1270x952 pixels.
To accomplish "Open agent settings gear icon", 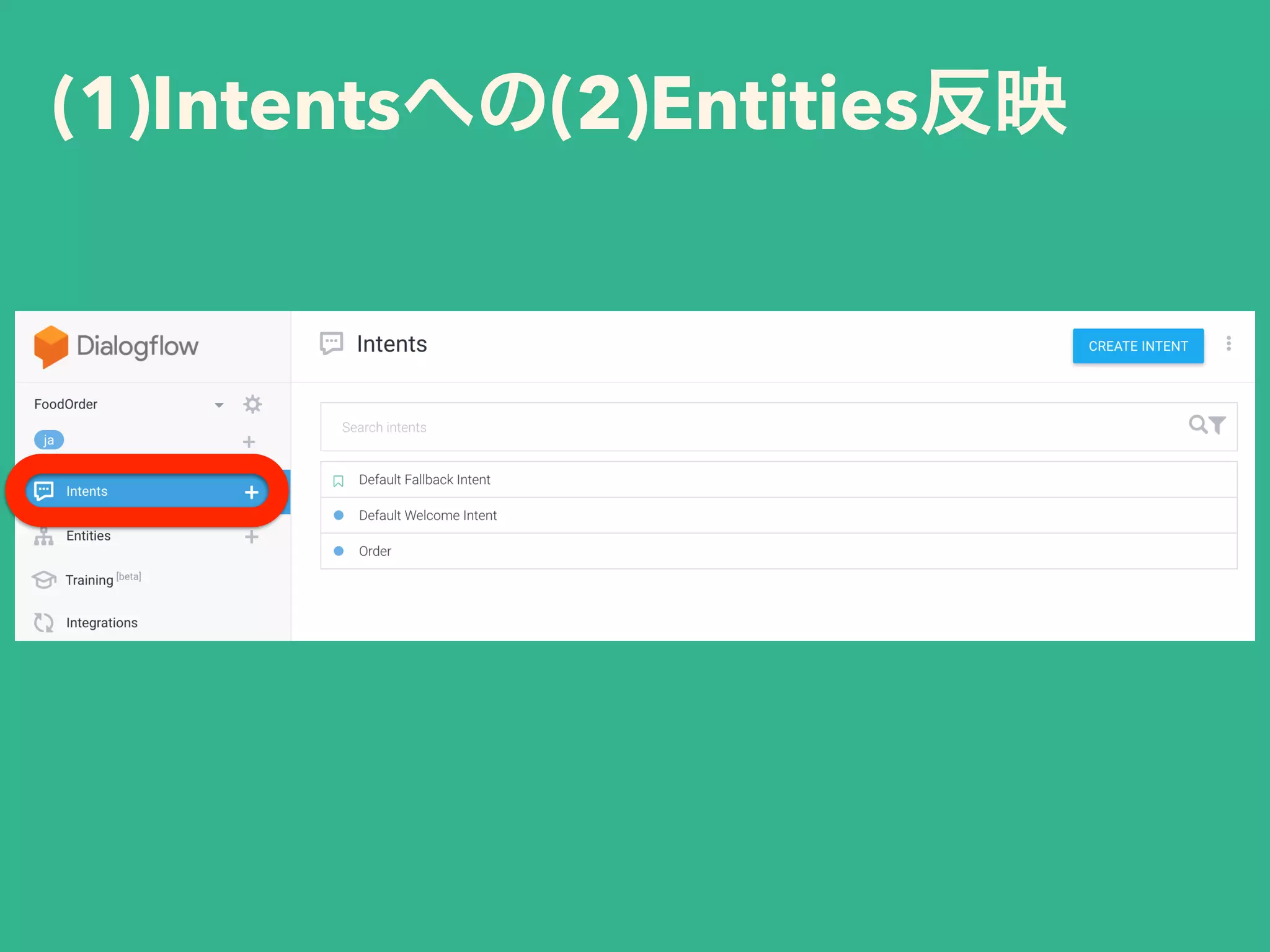I will (x=252, y=404).
